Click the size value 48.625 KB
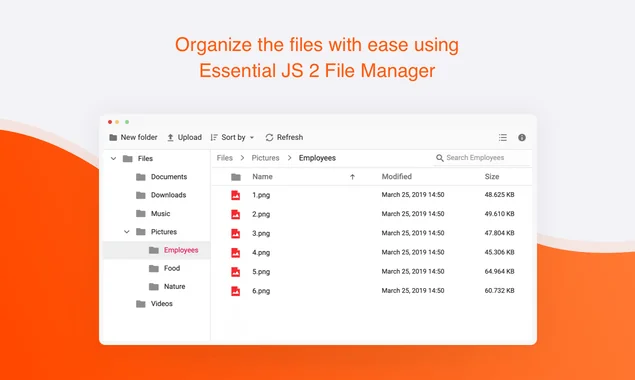 [499, 194]
